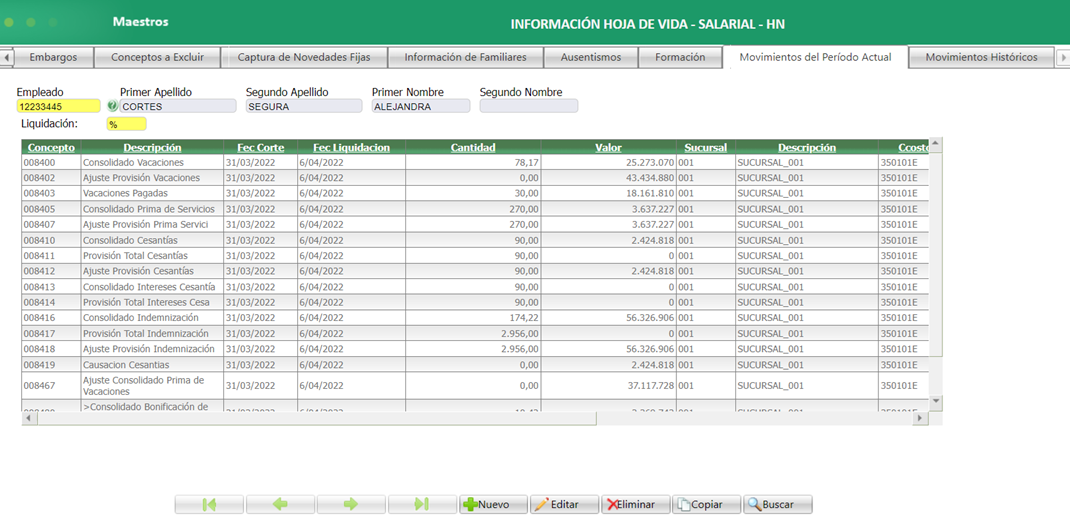Select row Provisión Total Indemnización
1072x524 pixels.
(x=475, y=334)
